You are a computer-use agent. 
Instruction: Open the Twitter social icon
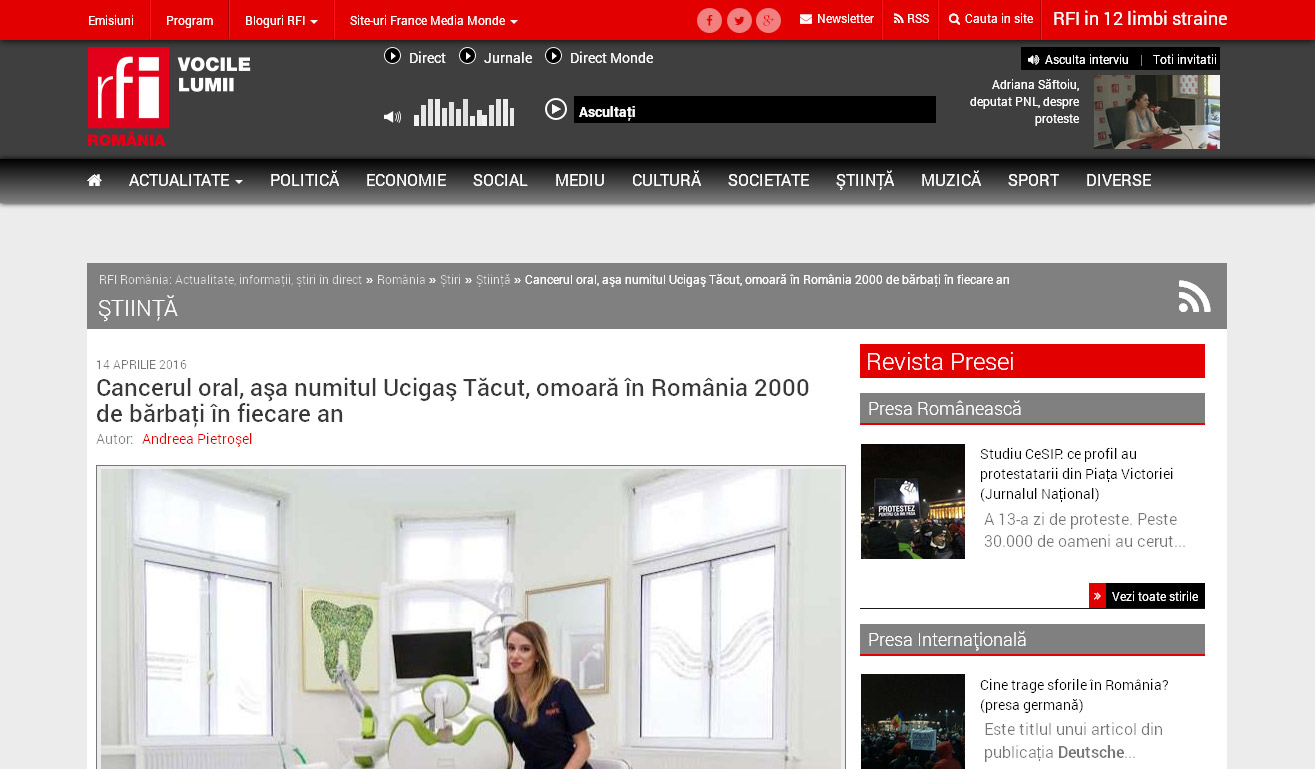[x=739, y=20]
